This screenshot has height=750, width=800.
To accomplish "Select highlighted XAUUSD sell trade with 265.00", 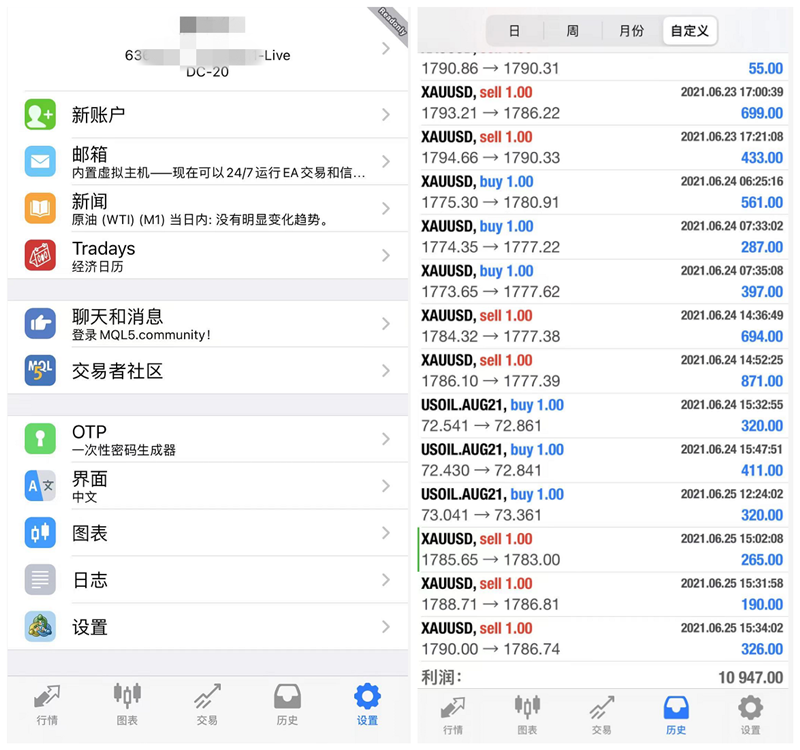I will (x=603, y=549).
